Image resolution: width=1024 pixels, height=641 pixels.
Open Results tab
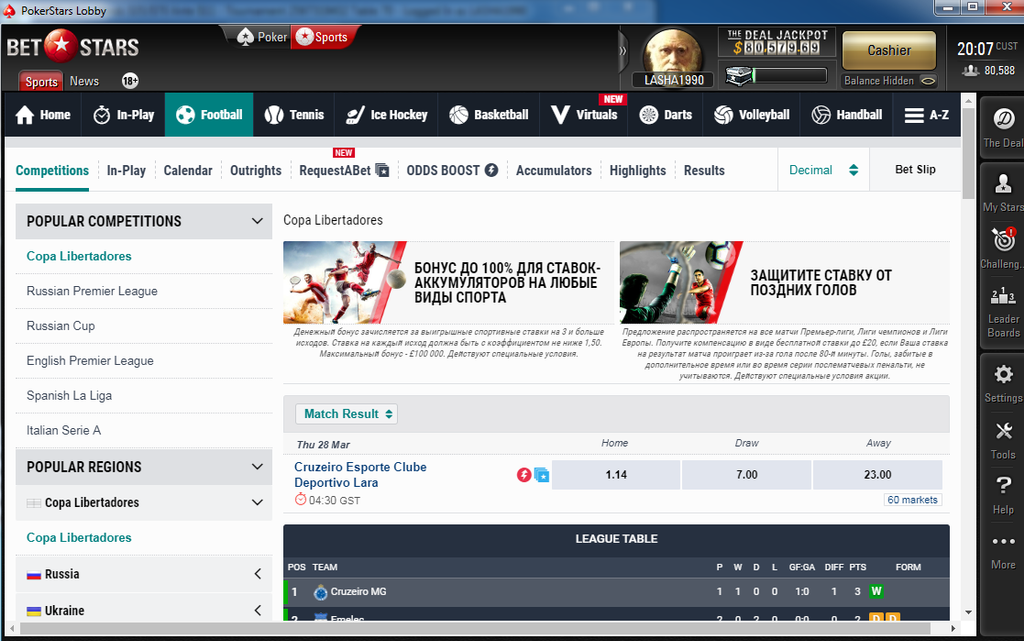point(704,170)
